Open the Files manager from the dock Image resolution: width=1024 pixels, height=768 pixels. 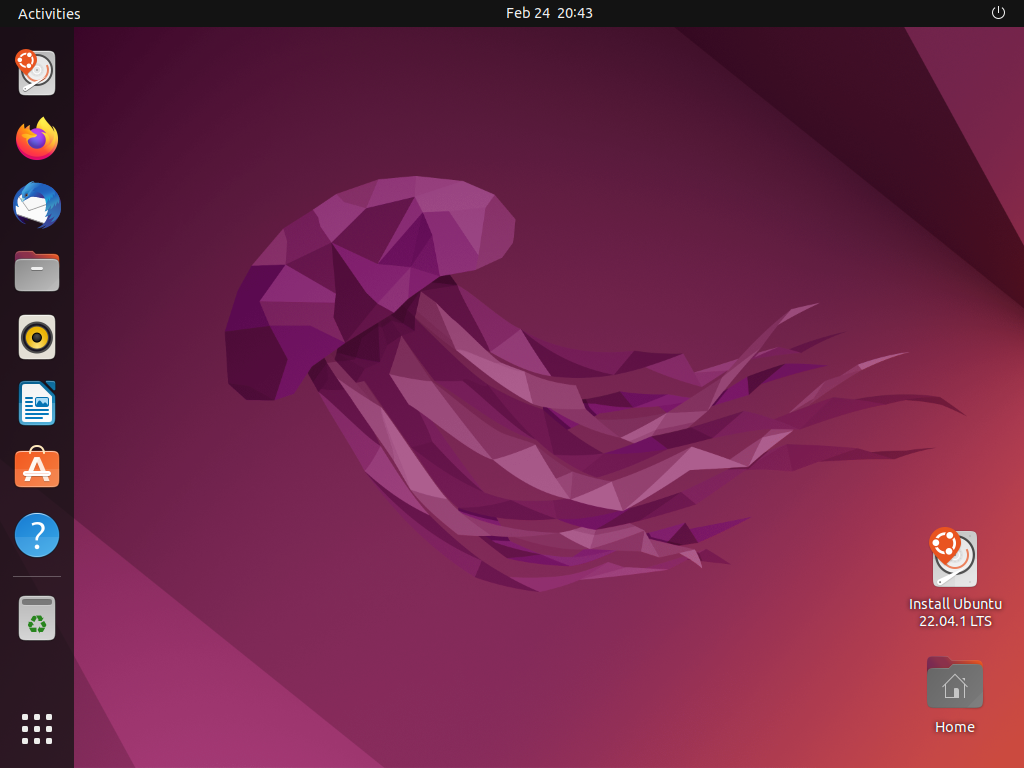click(37, 271)
